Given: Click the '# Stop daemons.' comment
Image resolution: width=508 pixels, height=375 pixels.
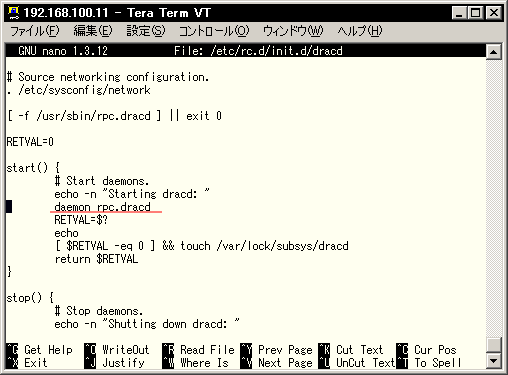Looking at the screenshot, I should click(99, 311).
